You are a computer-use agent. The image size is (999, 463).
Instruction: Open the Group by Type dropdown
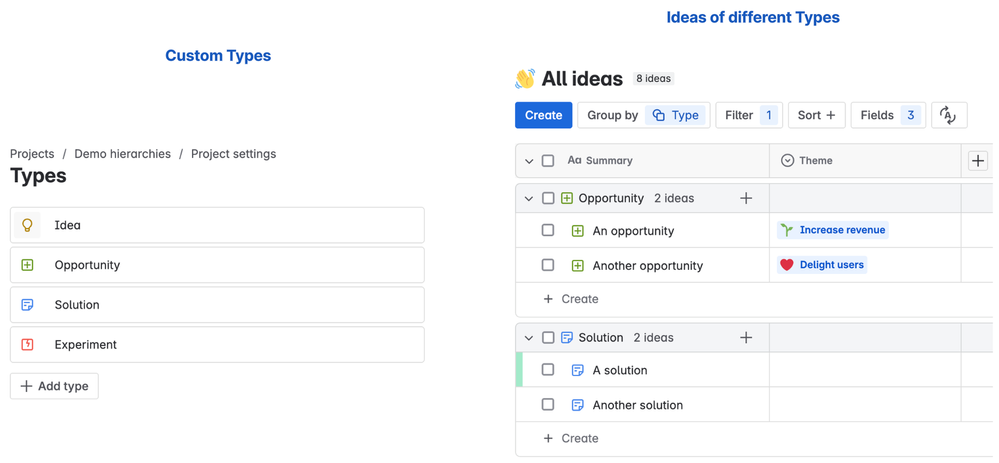point(643,115)
